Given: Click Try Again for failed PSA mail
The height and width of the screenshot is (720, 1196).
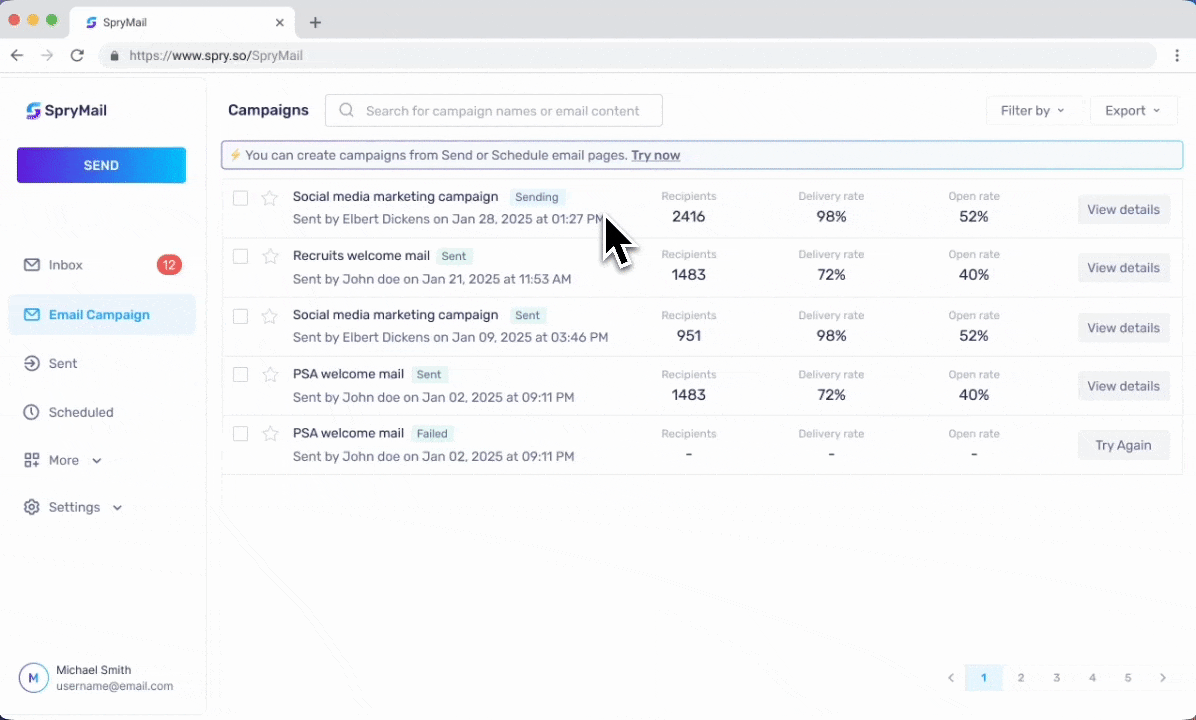Looking at the screenshot, I should click(1124, 445).
